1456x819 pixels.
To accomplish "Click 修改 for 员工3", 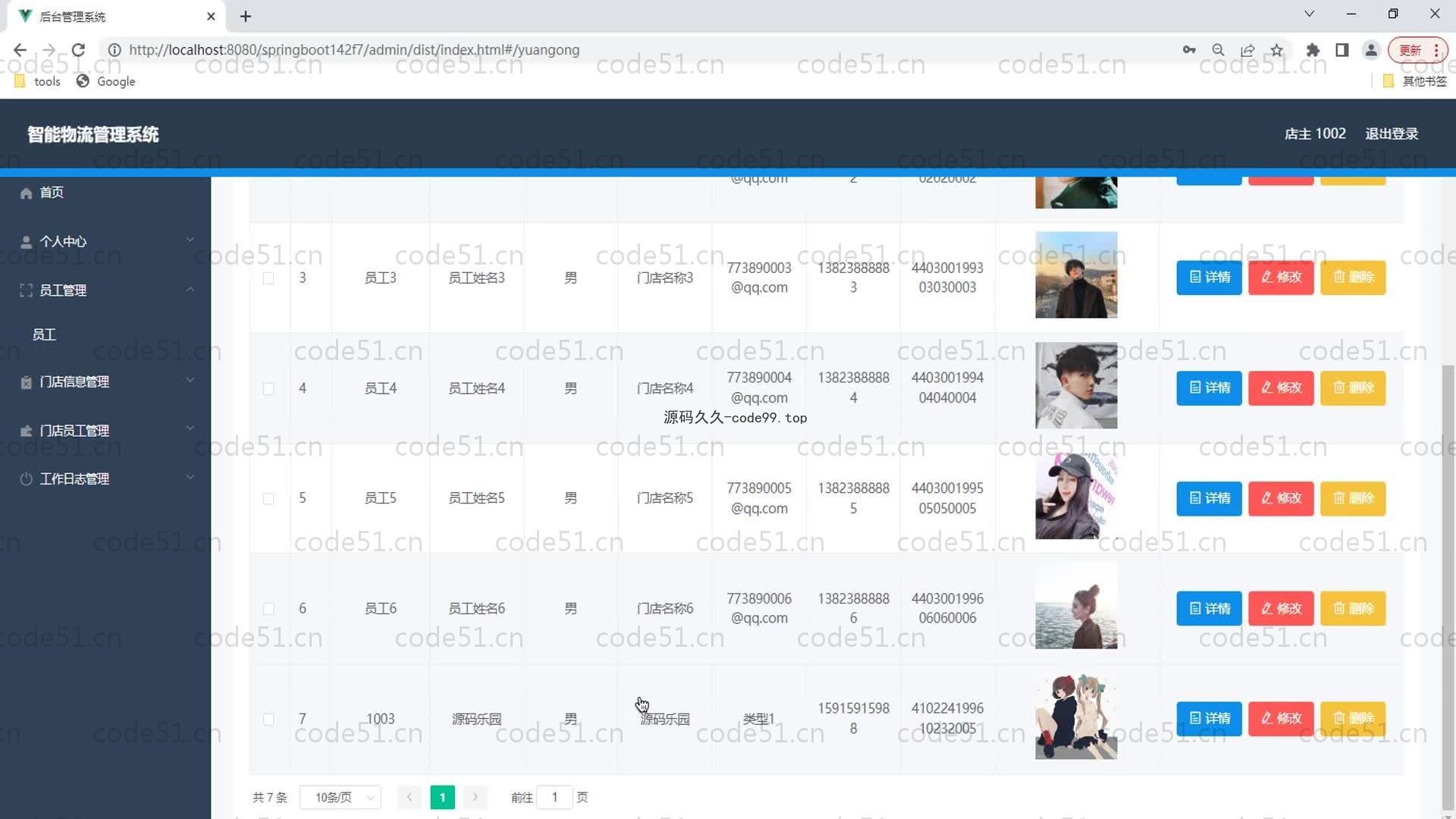I will pos(1281,277).
